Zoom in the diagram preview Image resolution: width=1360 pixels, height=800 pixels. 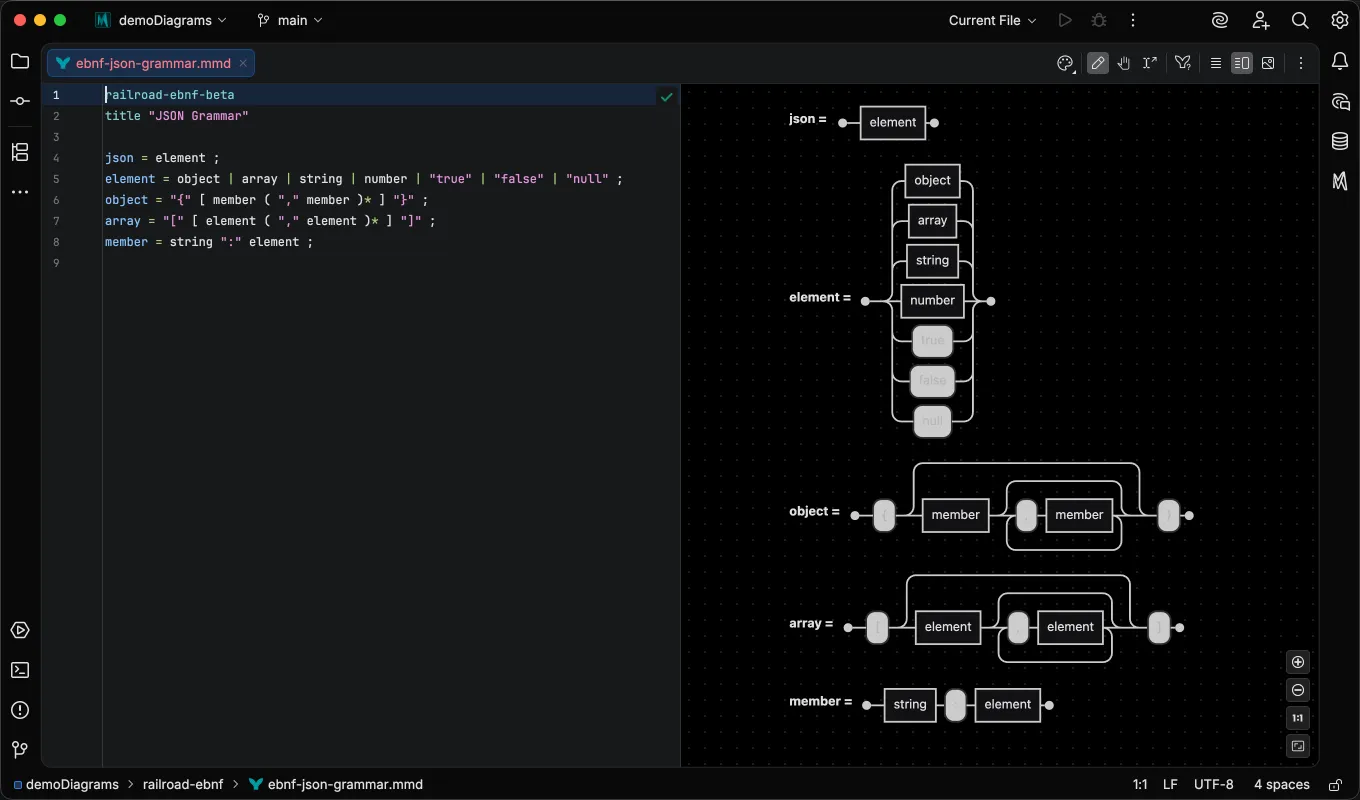pyautogui.click(x=1298, y=662)
